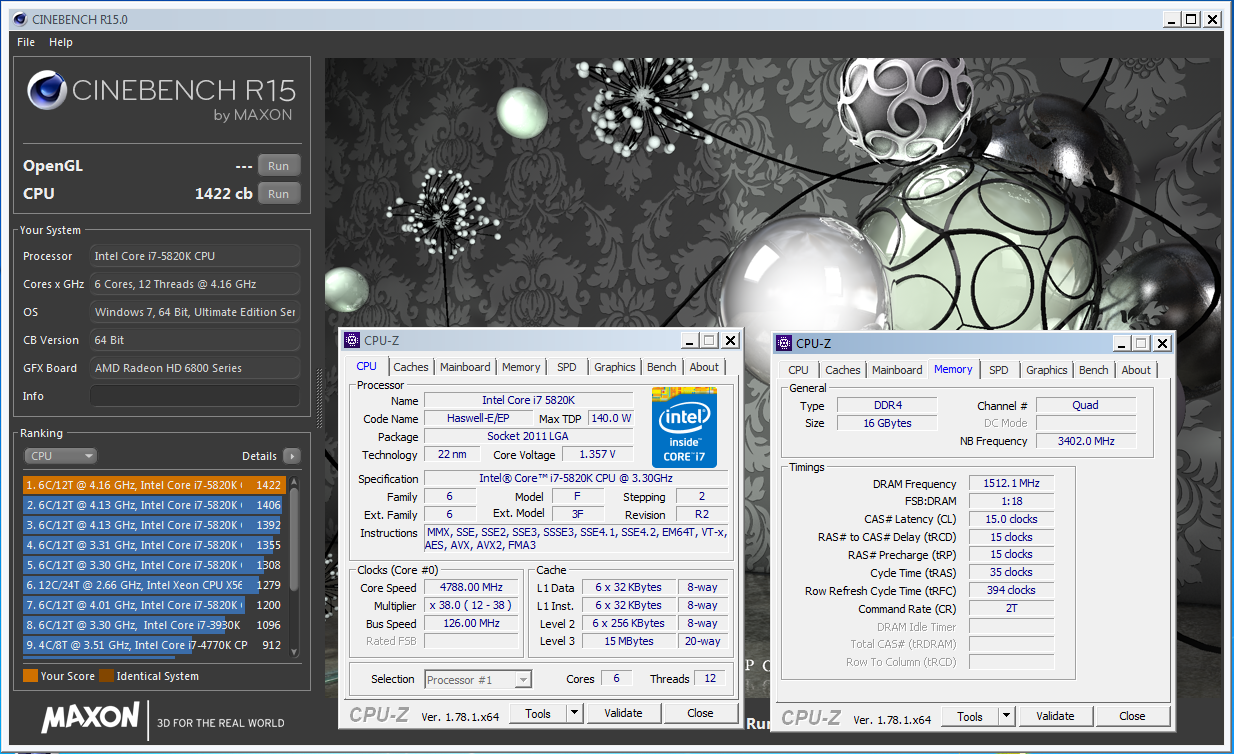Click Validate in Memory CPU-Z window
This screenshot has width=1234, height=754.
(1055, 716)
